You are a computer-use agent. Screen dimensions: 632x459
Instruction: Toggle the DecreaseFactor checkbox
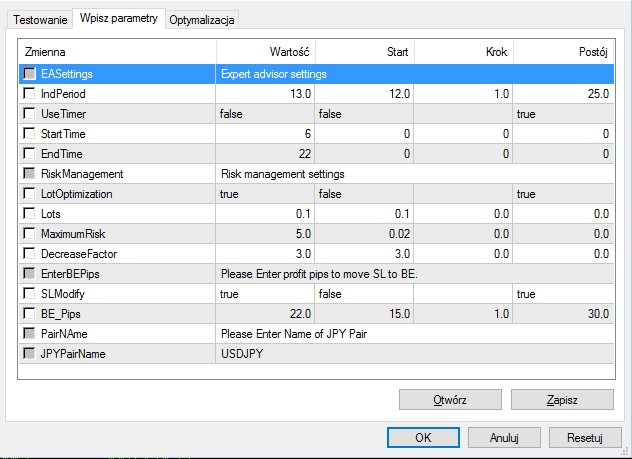coord(29,253)
